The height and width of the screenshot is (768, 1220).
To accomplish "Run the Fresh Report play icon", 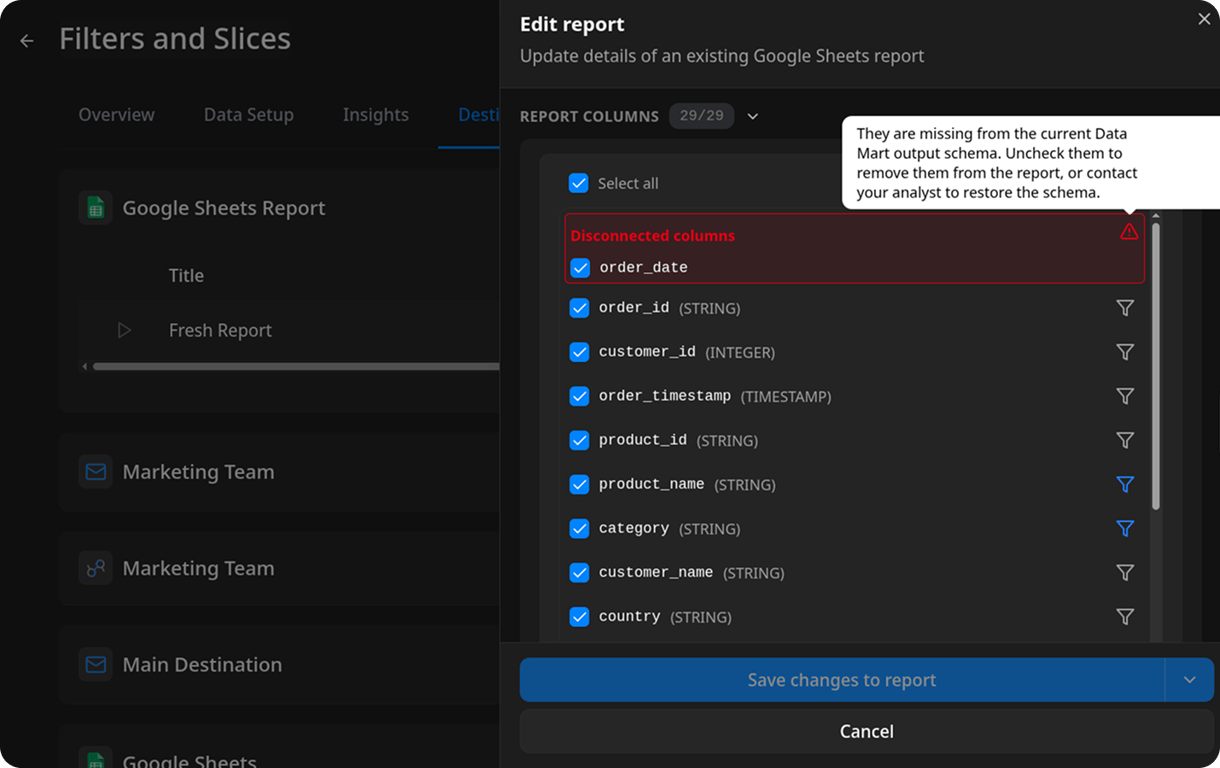I will pyautogui.click(x=124, y=330).
